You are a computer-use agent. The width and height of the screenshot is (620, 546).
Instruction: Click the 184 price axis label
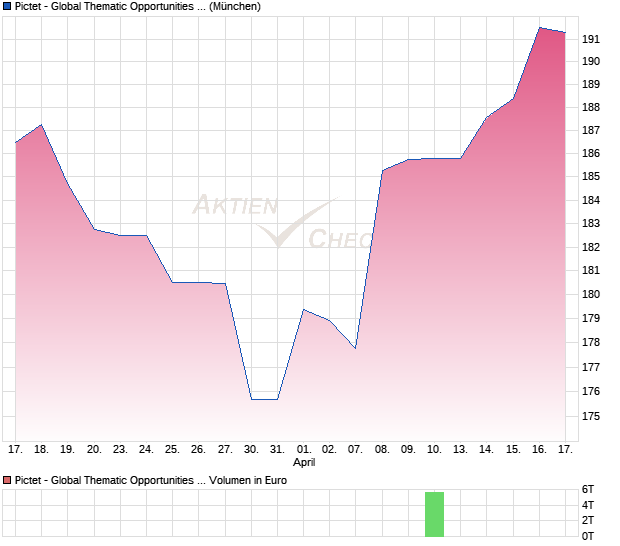point(591,200)
